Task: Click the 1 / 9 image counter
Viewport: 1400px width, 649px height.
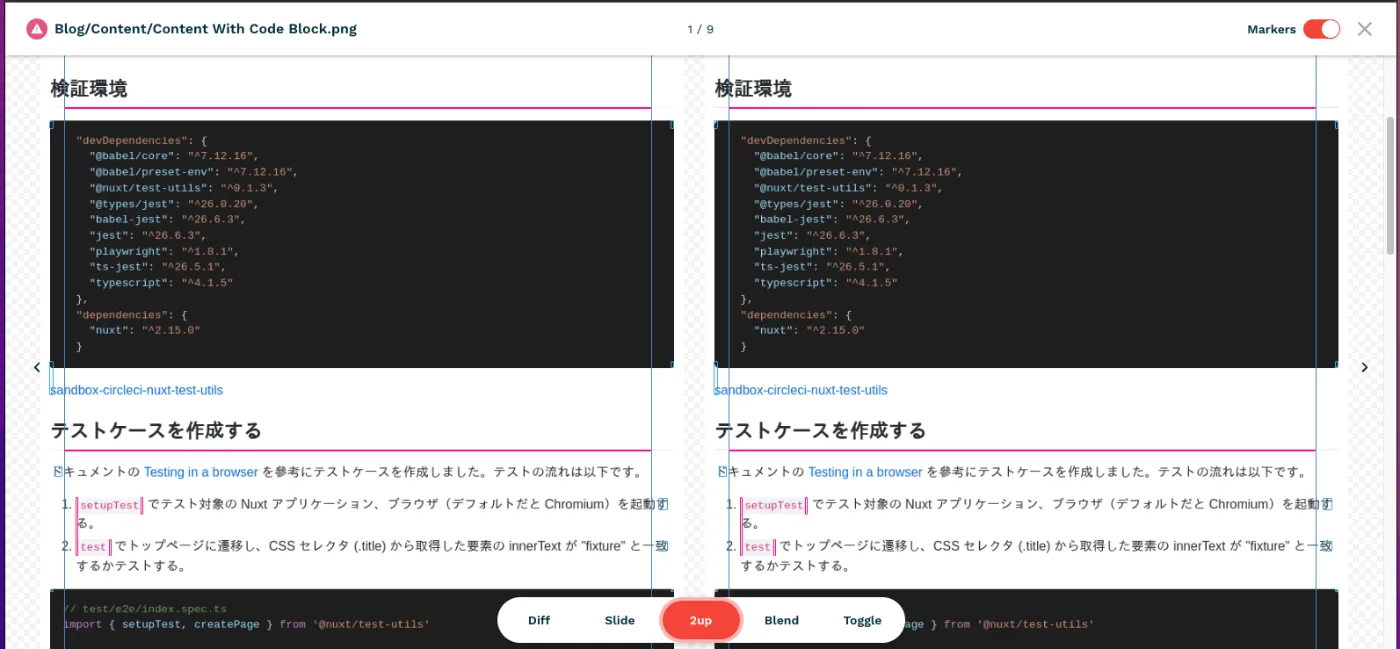Action: 700,29
